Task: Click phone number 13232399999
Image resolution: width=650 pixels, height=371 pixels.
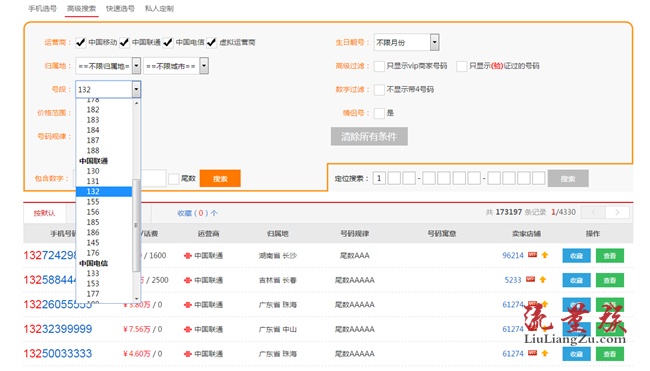Action: click(58, 329)
